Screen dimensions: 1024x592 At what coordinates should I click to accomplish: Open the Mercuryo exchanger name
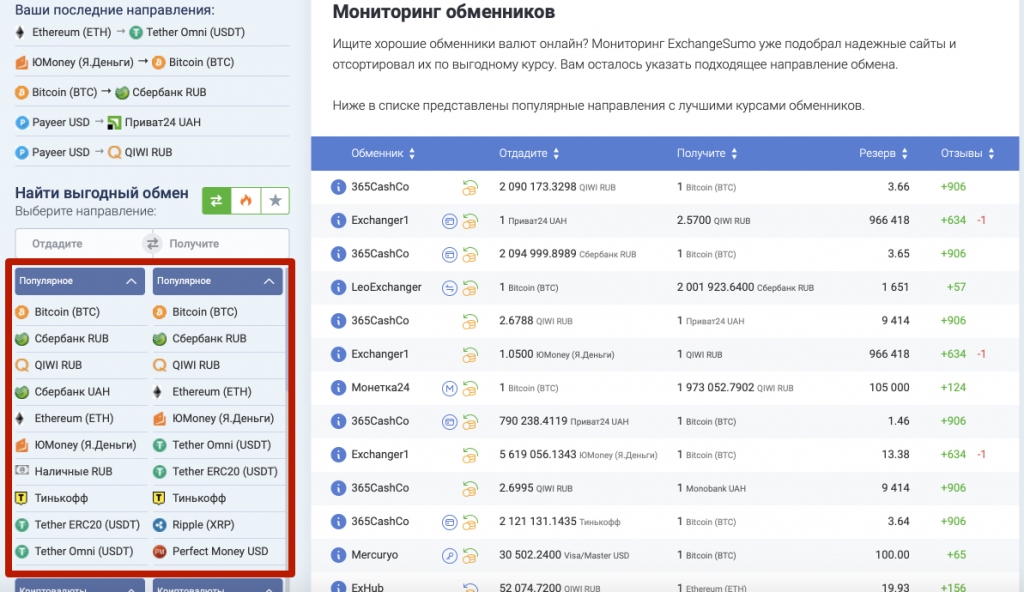pos(374,555)
